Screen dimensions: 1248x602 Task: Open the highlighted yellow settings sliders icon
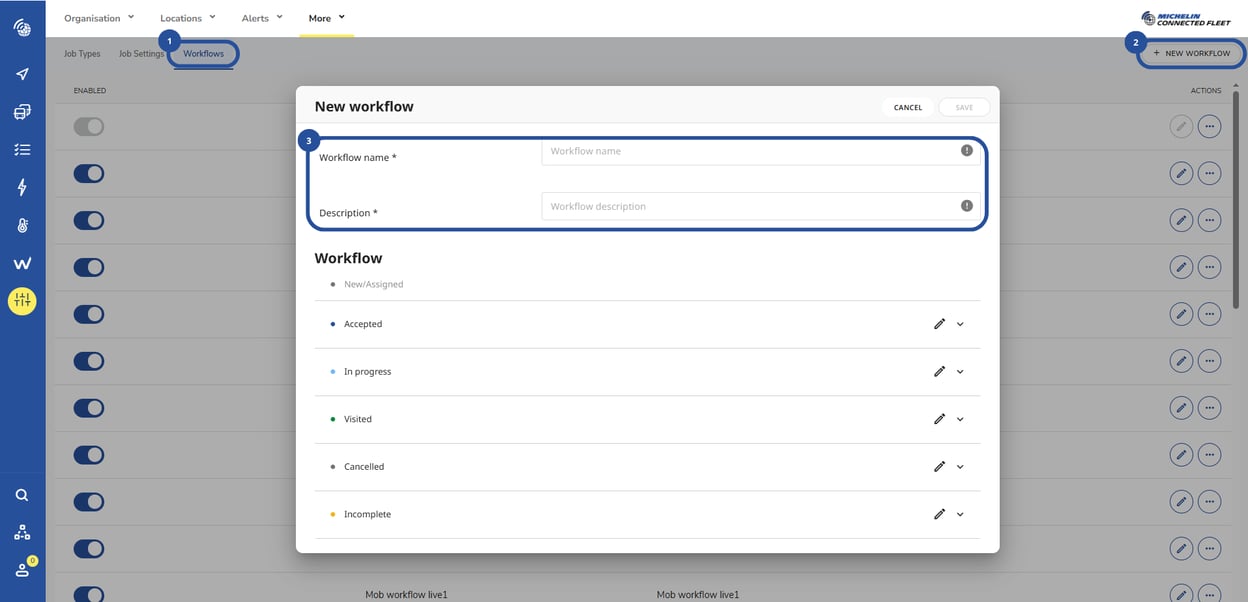pos(22,301)
